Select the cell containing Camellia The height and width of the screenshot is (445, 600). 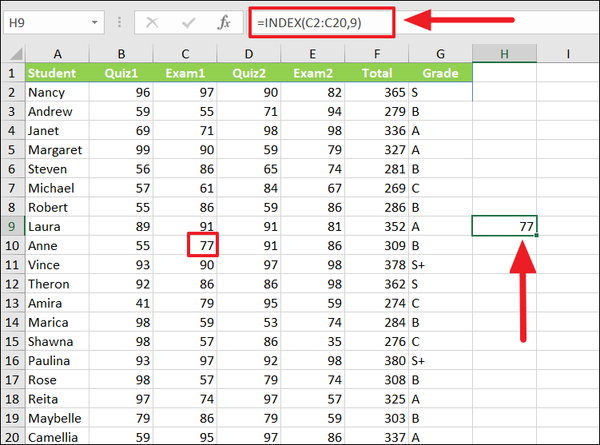click(57, 437)
